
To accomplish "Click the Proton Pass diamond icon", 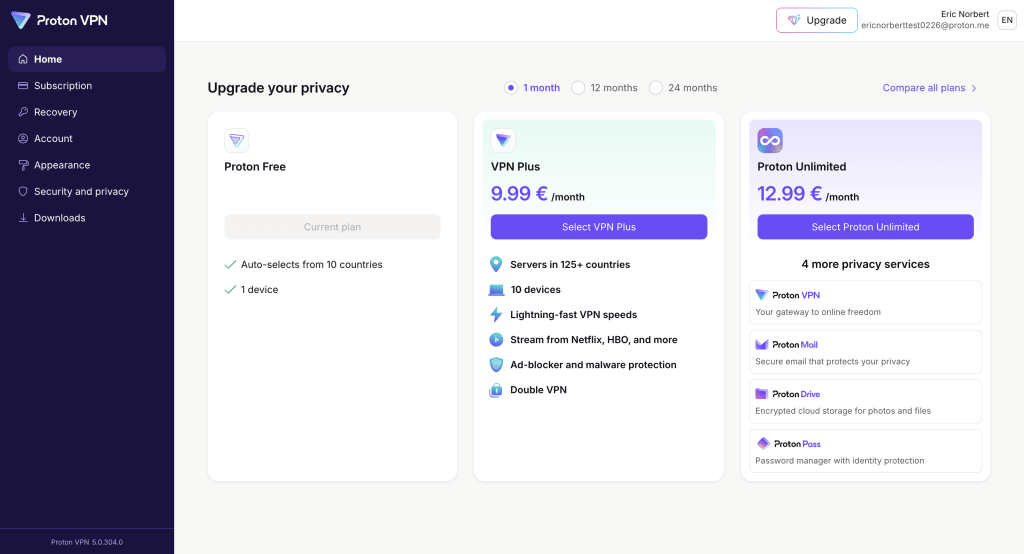I will click(763, 443).
